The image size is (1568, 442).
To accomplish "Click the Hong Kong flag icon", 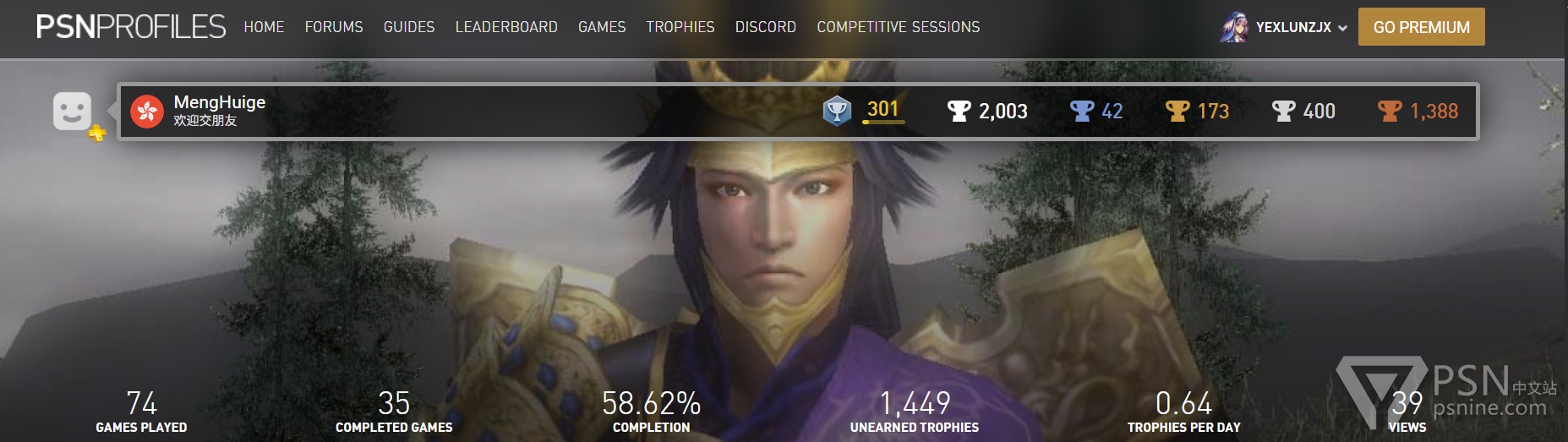I will [x=147, y=112].
